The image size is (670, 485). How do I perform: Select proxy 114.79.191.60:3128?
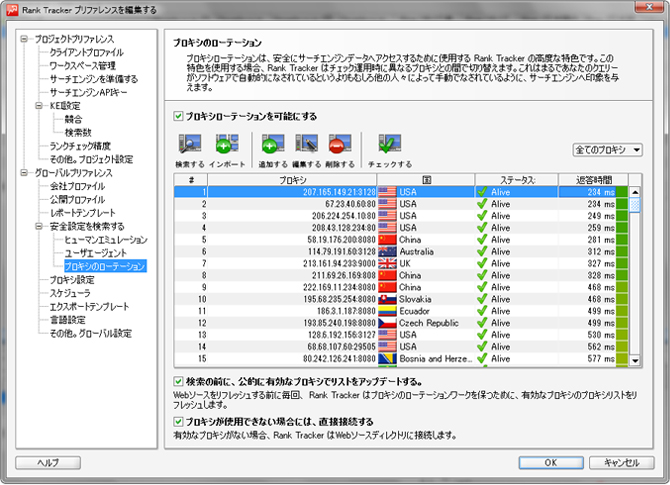pyautogui.click(x=342, y=252)
